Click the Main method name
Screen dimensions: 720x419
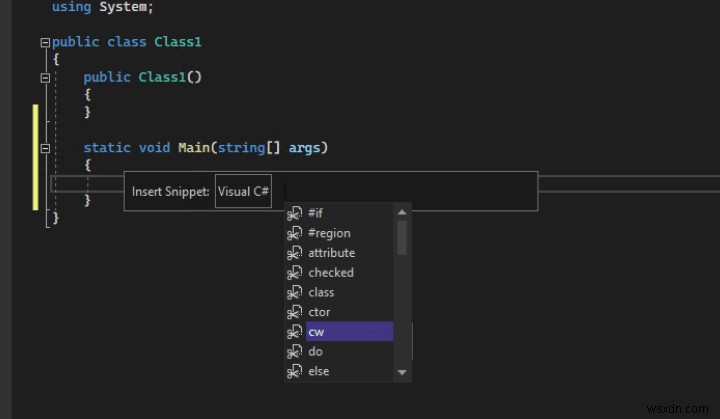pyautogui.click(x=194, y=148)
